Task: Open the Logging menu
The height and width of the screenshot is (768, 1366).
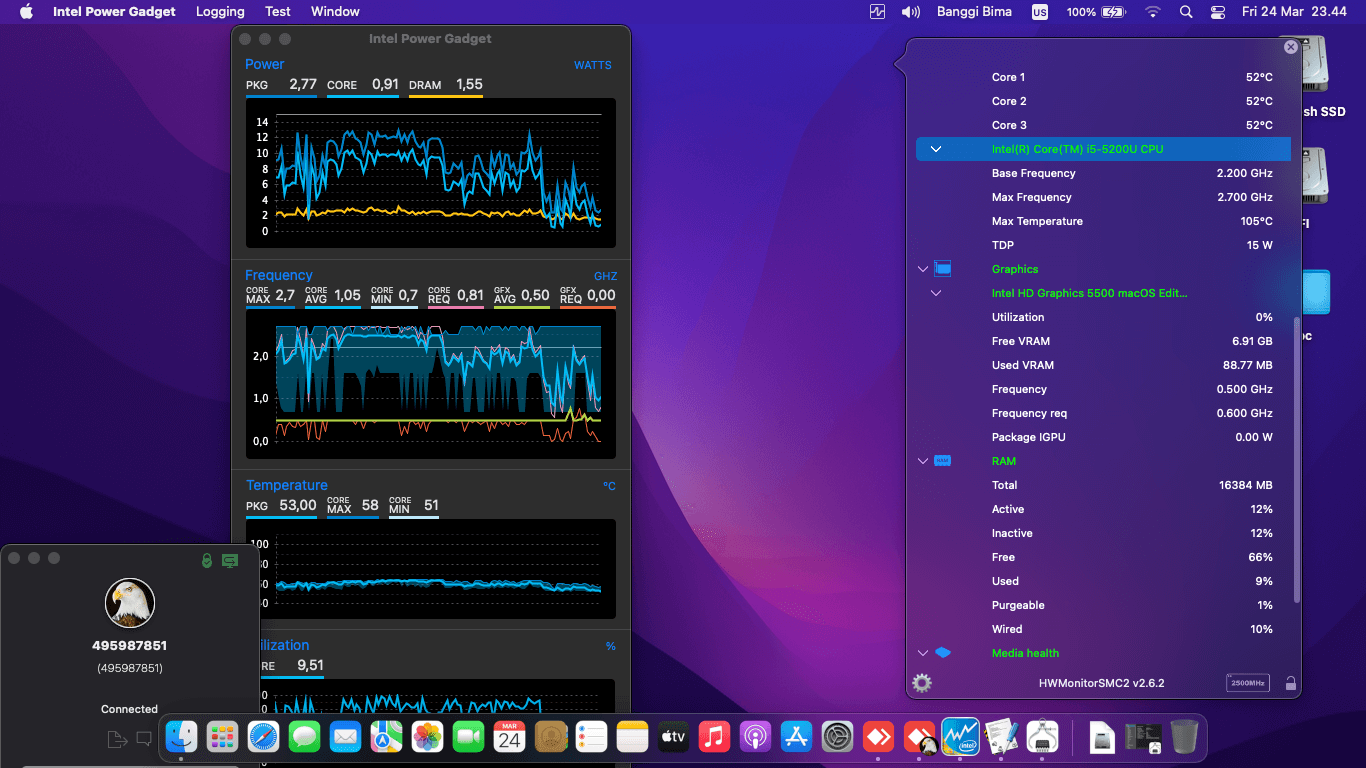Action: point(220,11)
